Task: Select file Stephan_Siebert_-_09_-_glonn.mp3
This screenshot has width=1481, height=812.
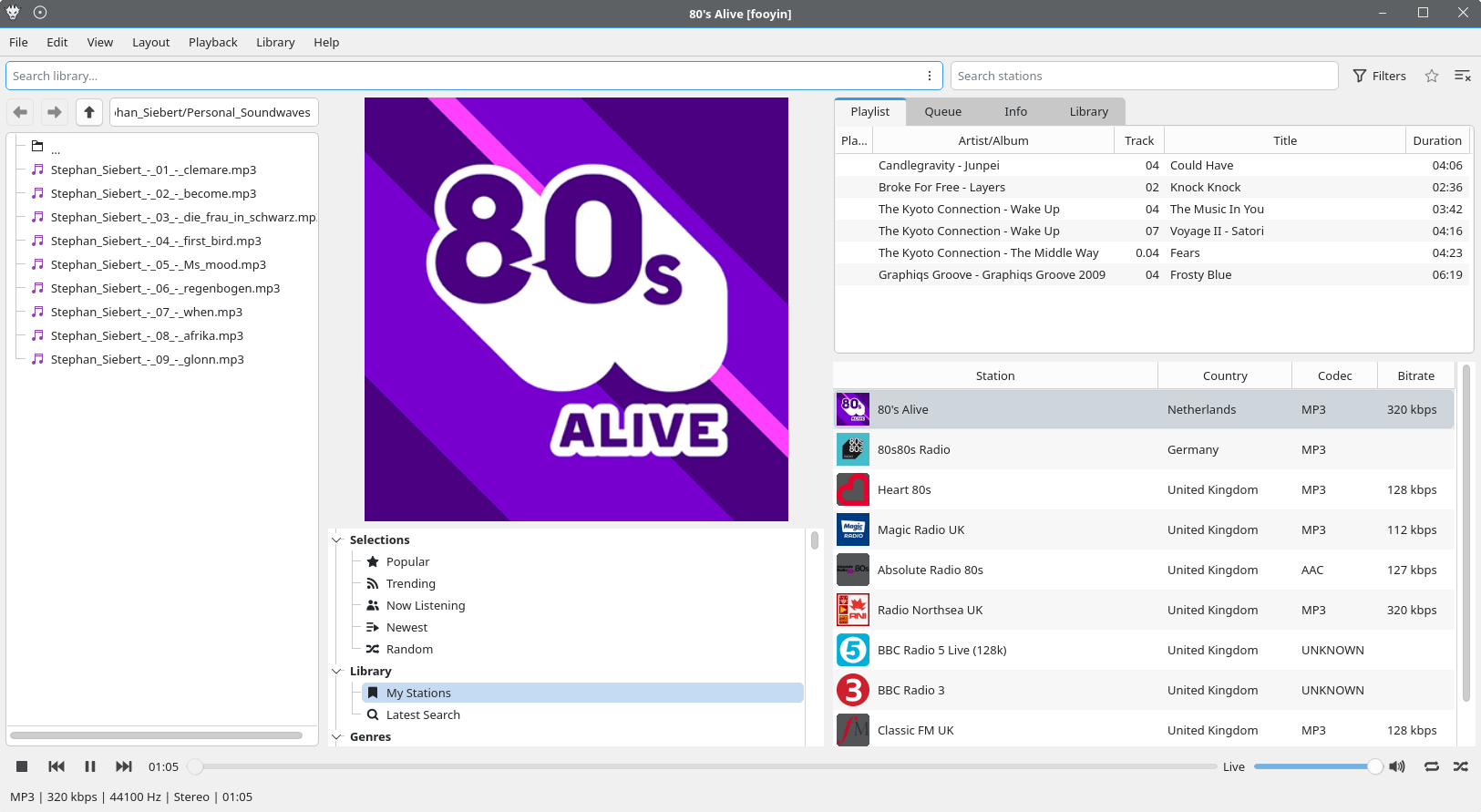Action: [x=147, y=359]
